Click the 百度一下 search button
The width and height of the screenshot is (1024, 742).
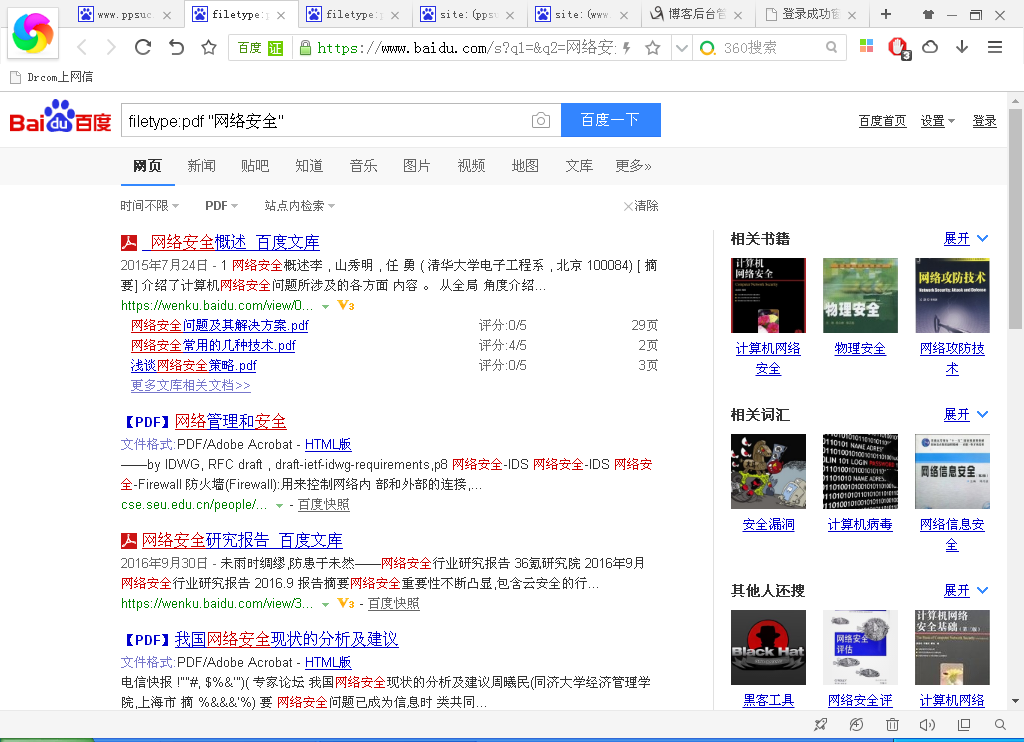pyautogui.click(x=611, y=120)
